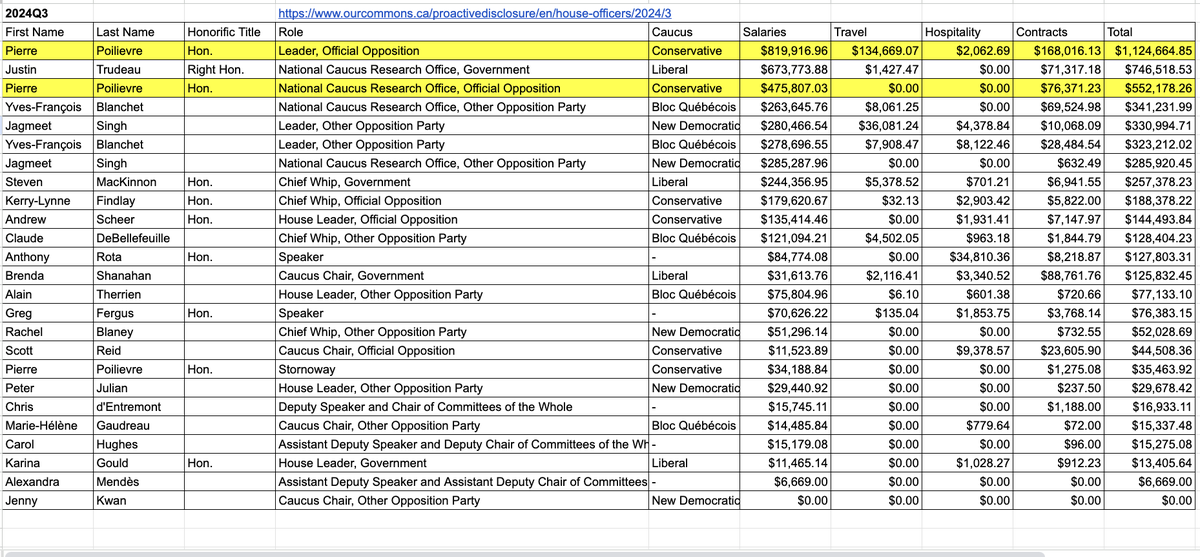Screen dimensions: 1200x557
Task: Click the Marie-Hélène first name cell
Action: [46, 426]
